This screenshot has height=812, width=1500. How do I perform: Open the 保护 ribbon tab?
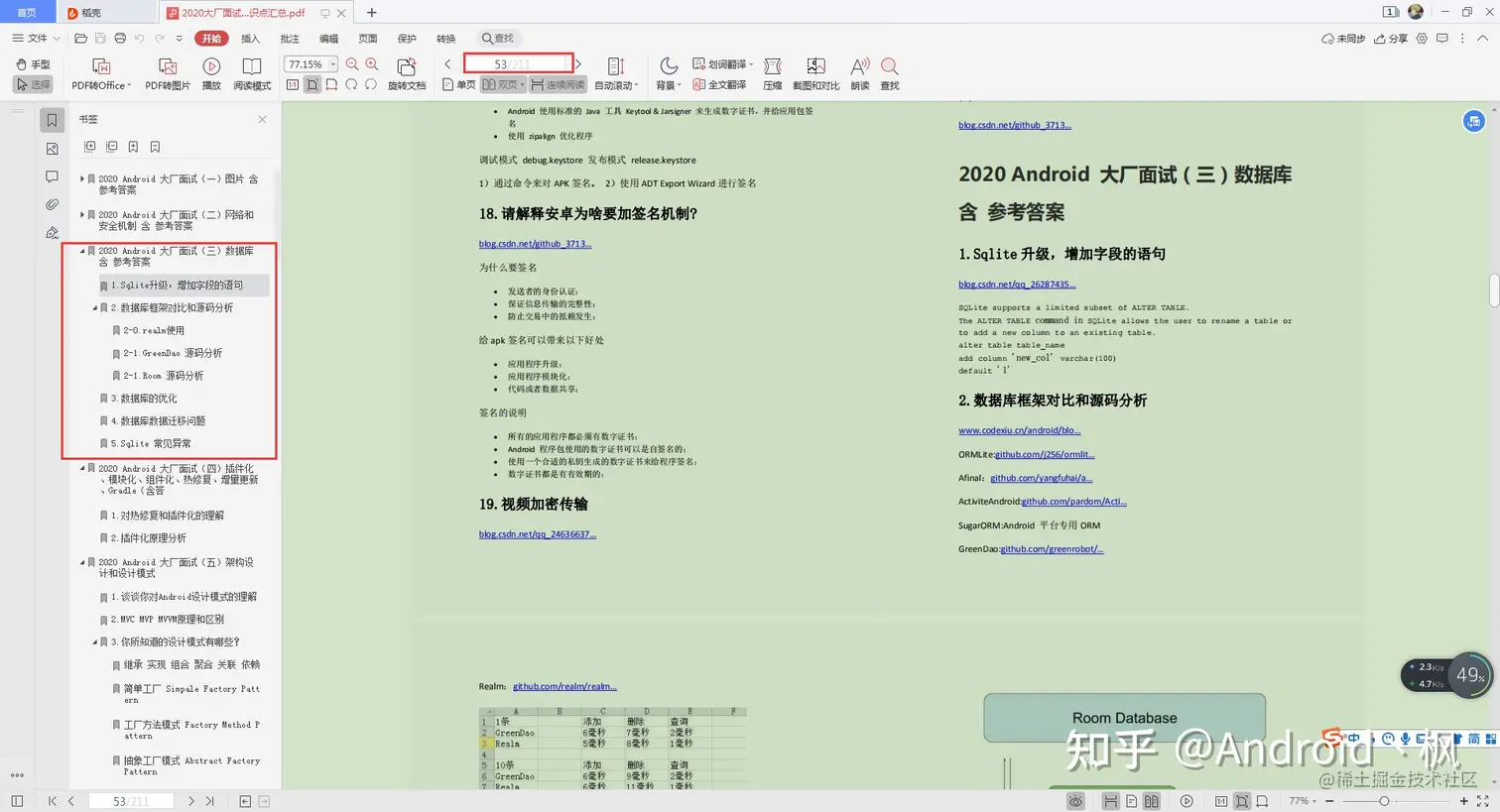coord(407,39)
